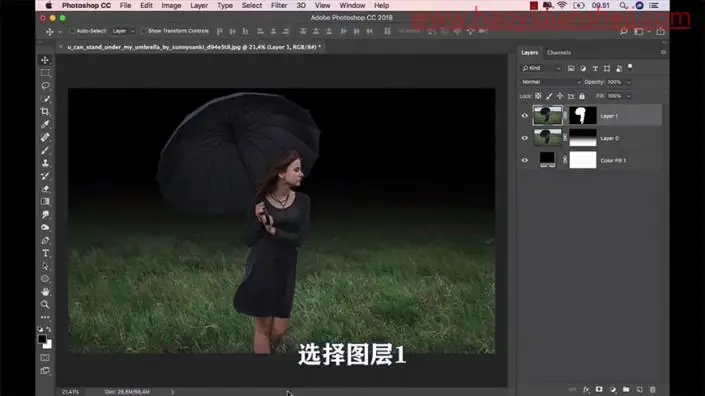Viewport: 705px width, 396px height.
Task: Select the Pen tool
Action: click(x=45, y=240)
